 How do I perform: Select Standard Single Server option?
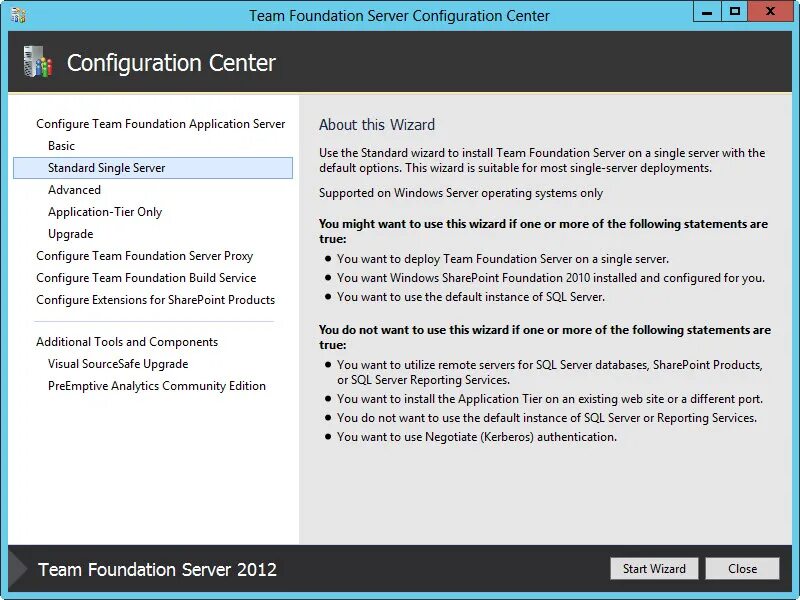[153, 168]
